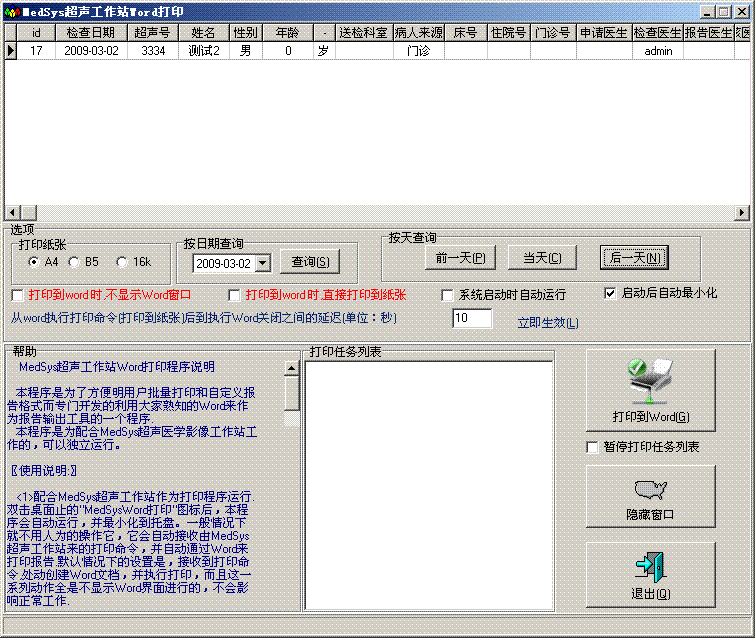Click the map icon on Hide Window button
This screenshot has width=755, height=638.
point(651,490)
